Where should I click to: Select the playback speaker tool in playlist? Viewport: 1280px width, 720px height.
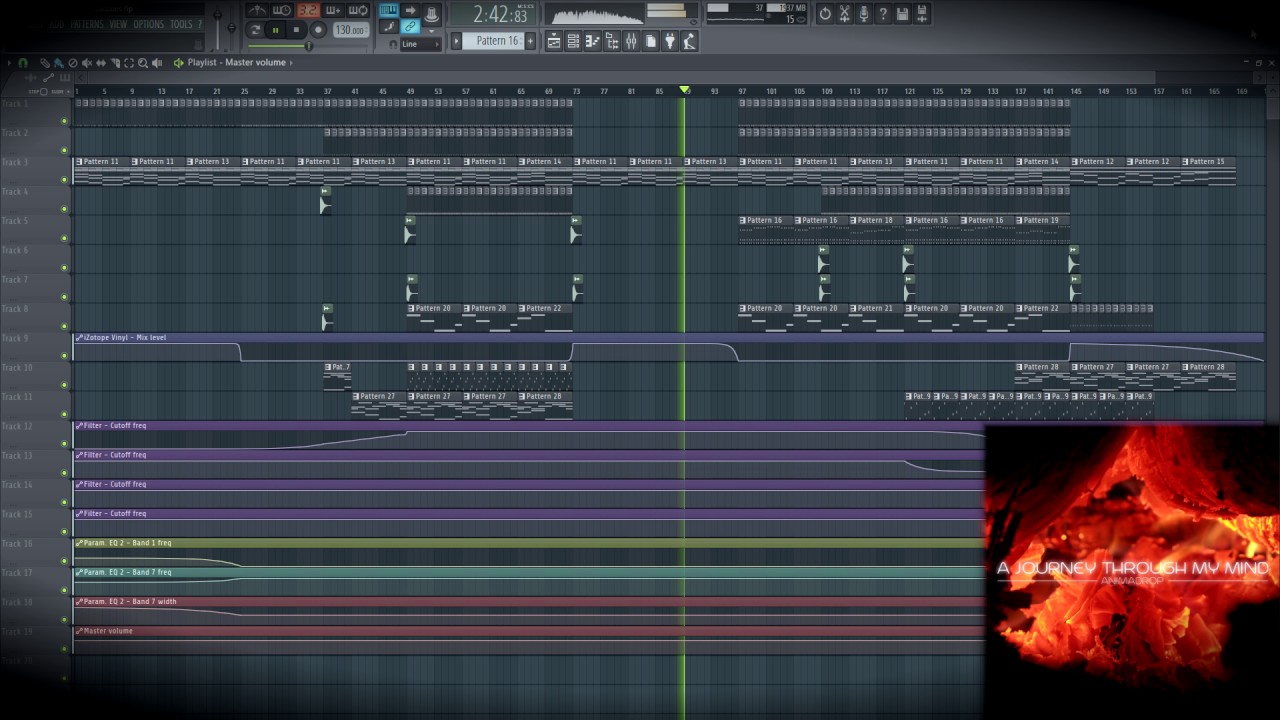pyautogui.click(x=156, y=62)
